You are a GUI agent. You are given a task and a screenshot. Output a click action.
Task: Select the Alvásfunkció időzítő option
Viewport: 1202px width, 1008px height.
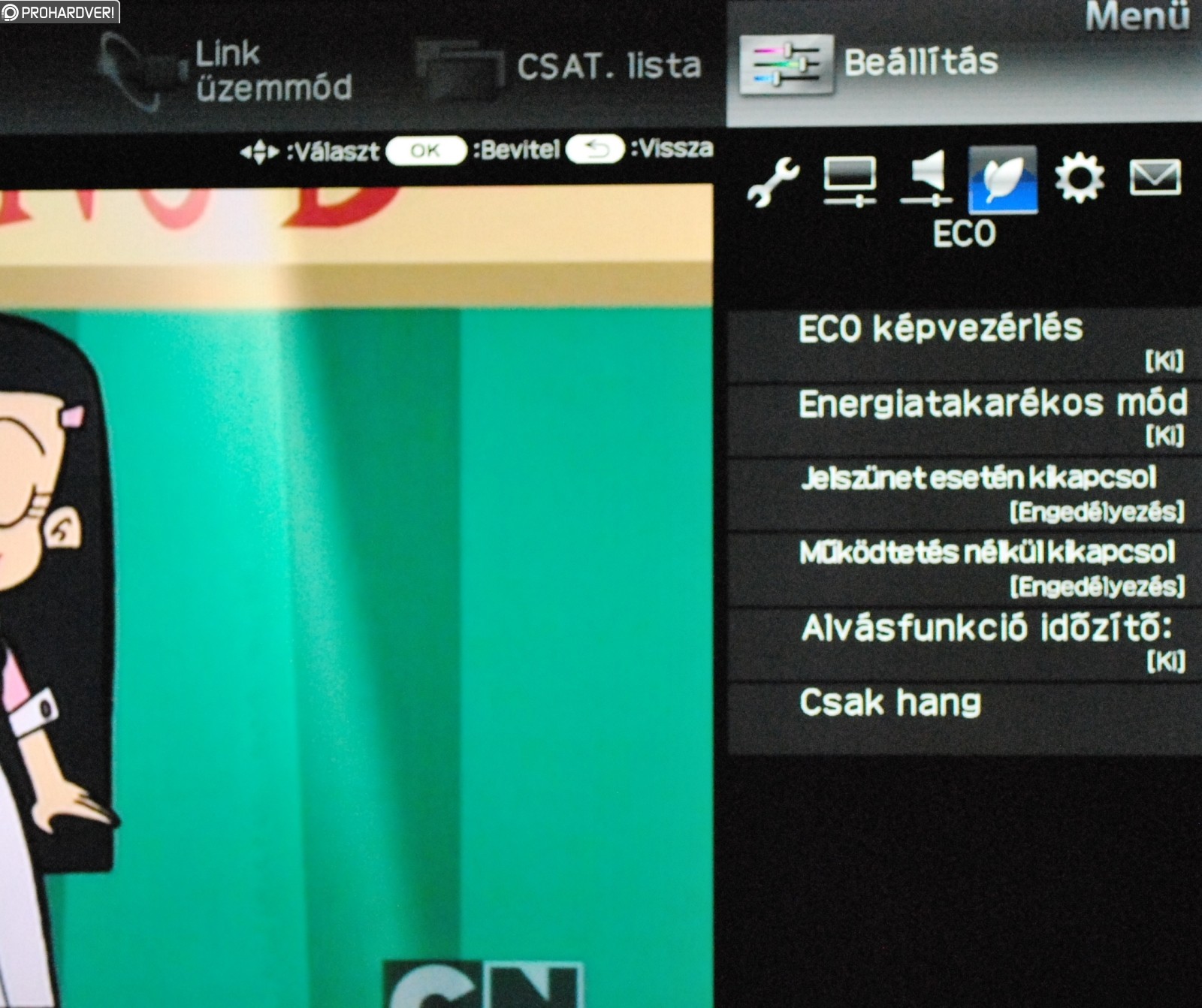(x=965, y=644)
